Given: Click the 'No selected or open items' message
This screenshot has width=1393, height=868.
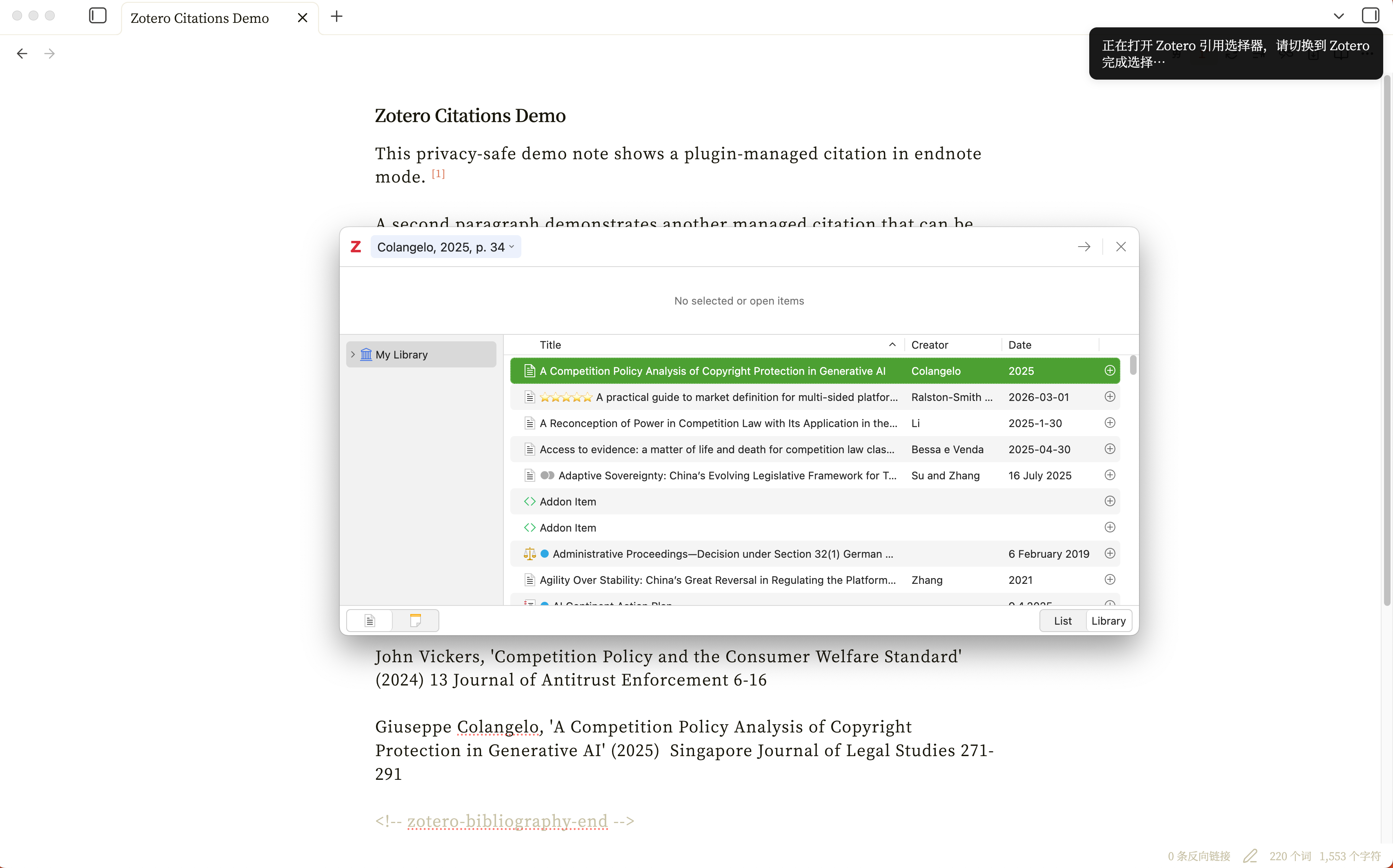Looking at the screenshot, I should click(x=739, y=301).
